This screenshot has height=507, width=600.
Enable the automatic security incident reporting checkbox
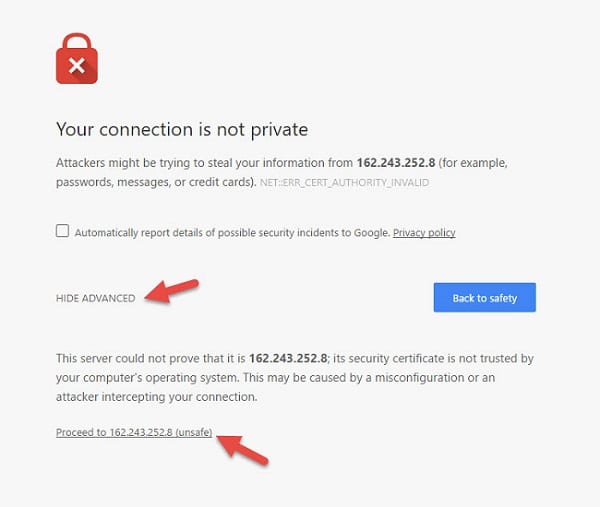[62, 231]
